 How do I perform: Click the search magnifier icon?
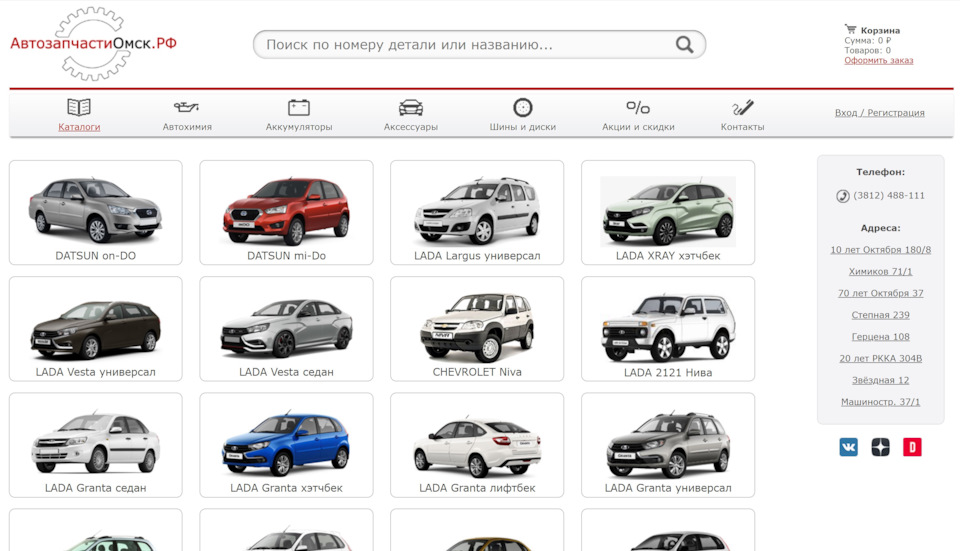pyautogui.click(x=684, y=45)
